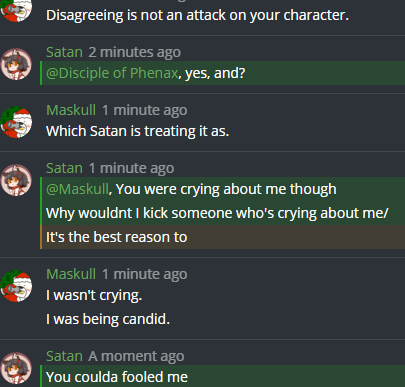Viewport: 405px width, 387px height.
Task: Select the 'Disagreeing is not an attack' message
Action: click(x=197, y=15)
